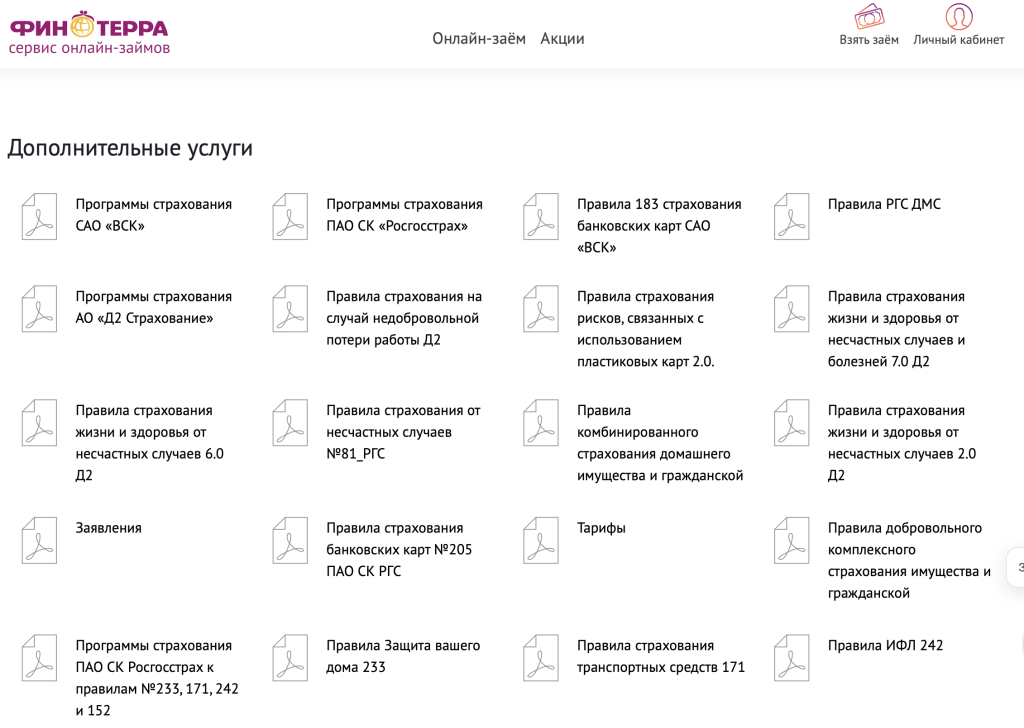The image size is (1024, 728).
Task: Click the partially hidden side widget at right edge
Action: coord(1015,567)
